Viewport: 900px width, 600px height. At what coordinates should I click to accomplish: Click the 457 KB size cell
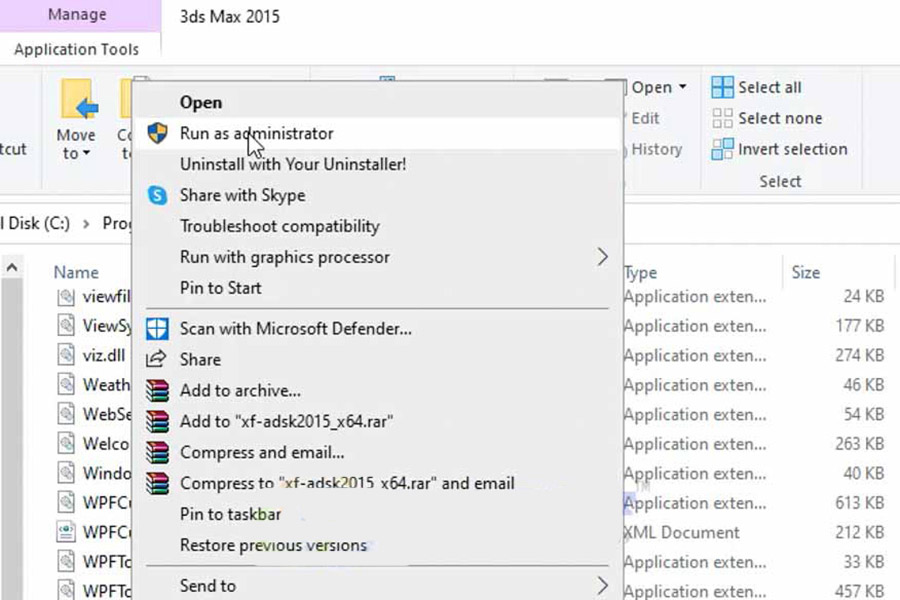point(859,591)
